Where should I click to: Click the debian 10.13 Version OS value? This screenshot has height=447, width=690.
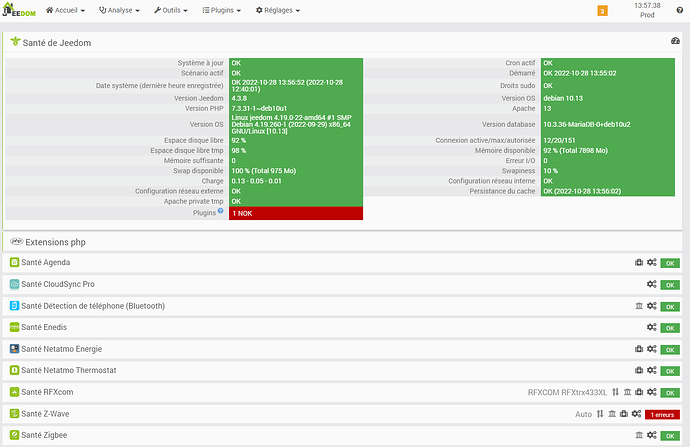(563, 98)
